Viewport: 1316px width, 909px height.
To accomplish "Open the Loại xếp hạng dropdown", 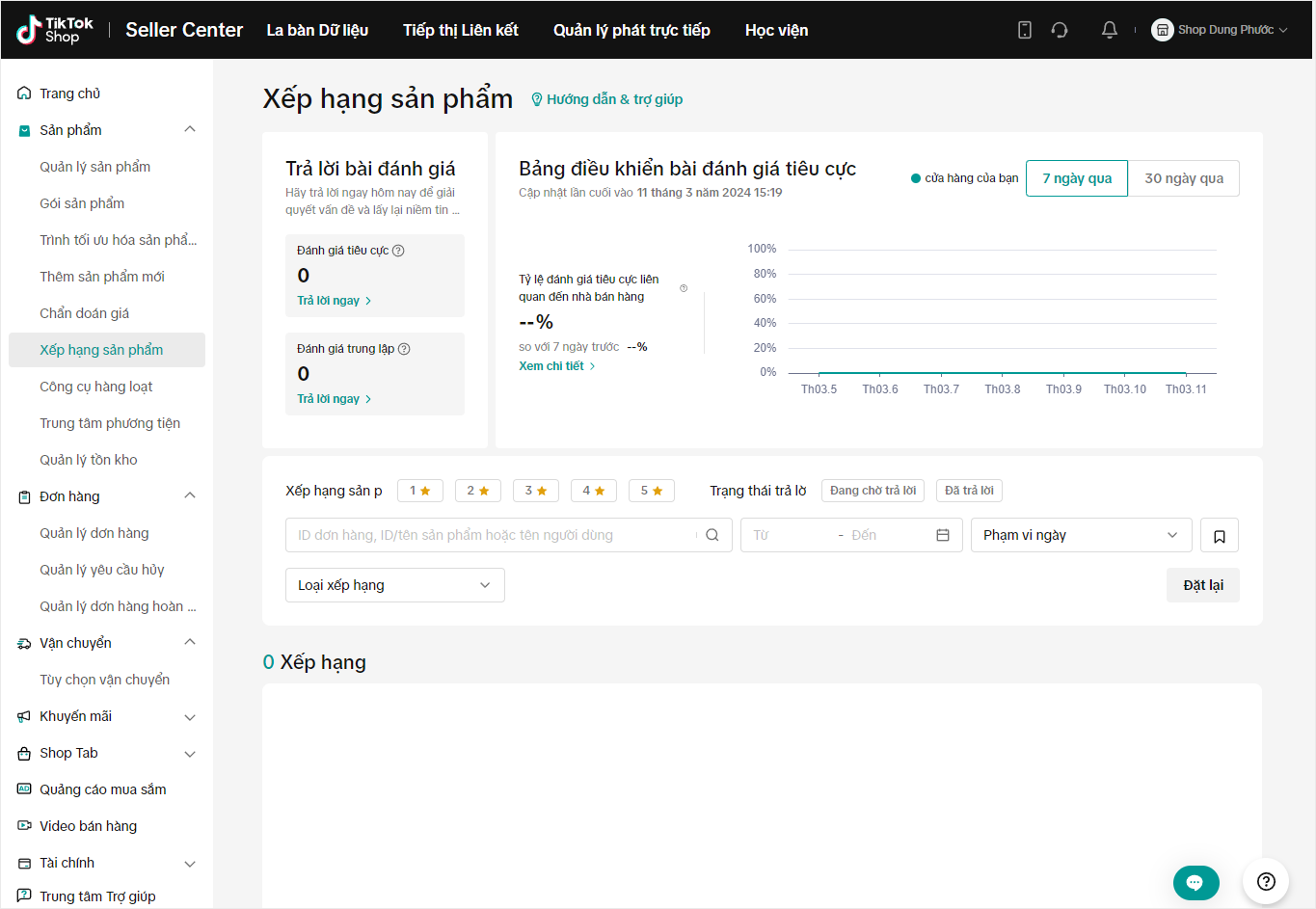I will 394,585.
